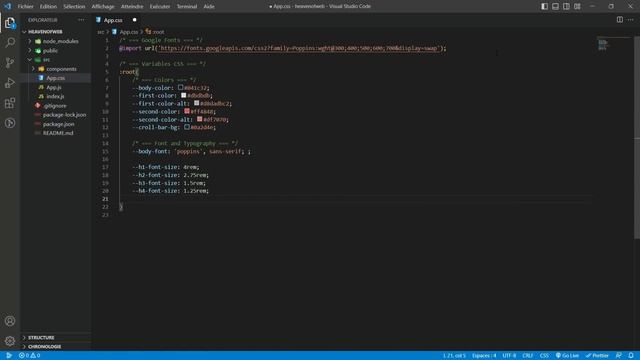Click the Visual Studio Code logo icon
The width and height of the screenshot is (640, 360).
7,6
